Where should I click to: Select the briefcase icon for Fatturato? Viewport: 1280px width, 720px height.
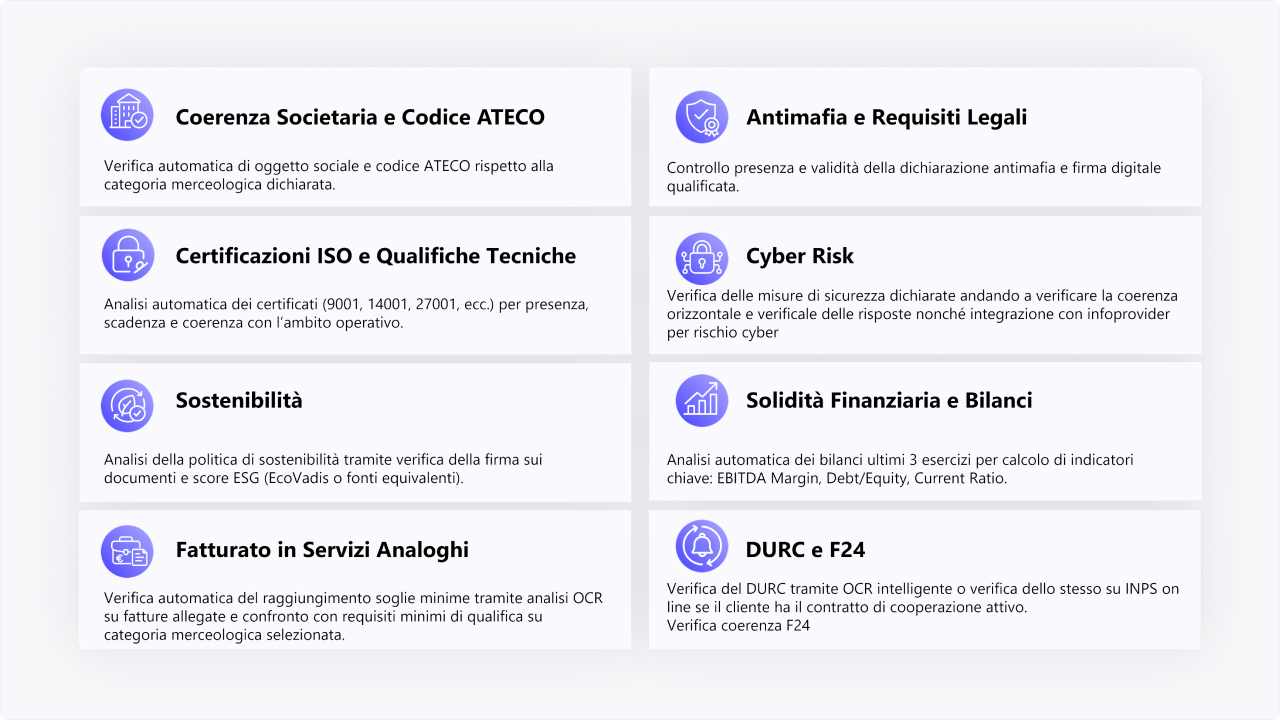click(127, 551)
